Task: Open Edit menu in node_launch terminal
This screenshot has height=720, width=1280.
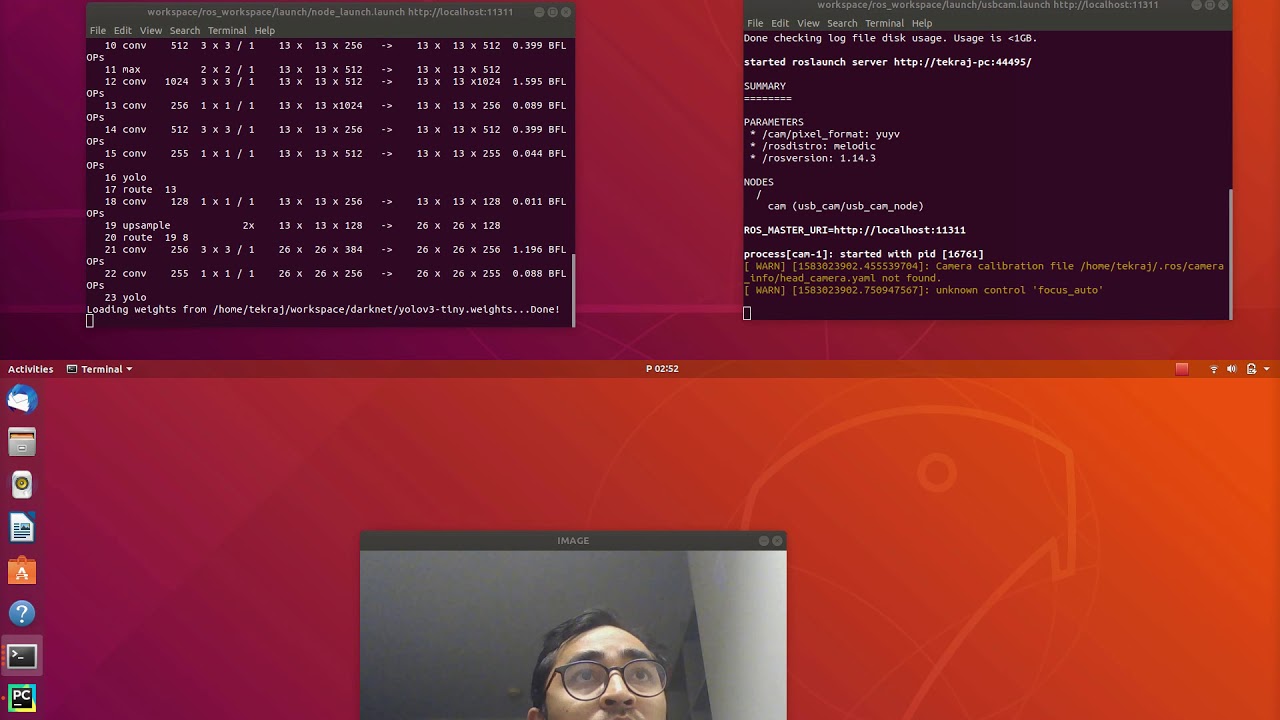Action: pyautogui.click(x=122, y=30)
